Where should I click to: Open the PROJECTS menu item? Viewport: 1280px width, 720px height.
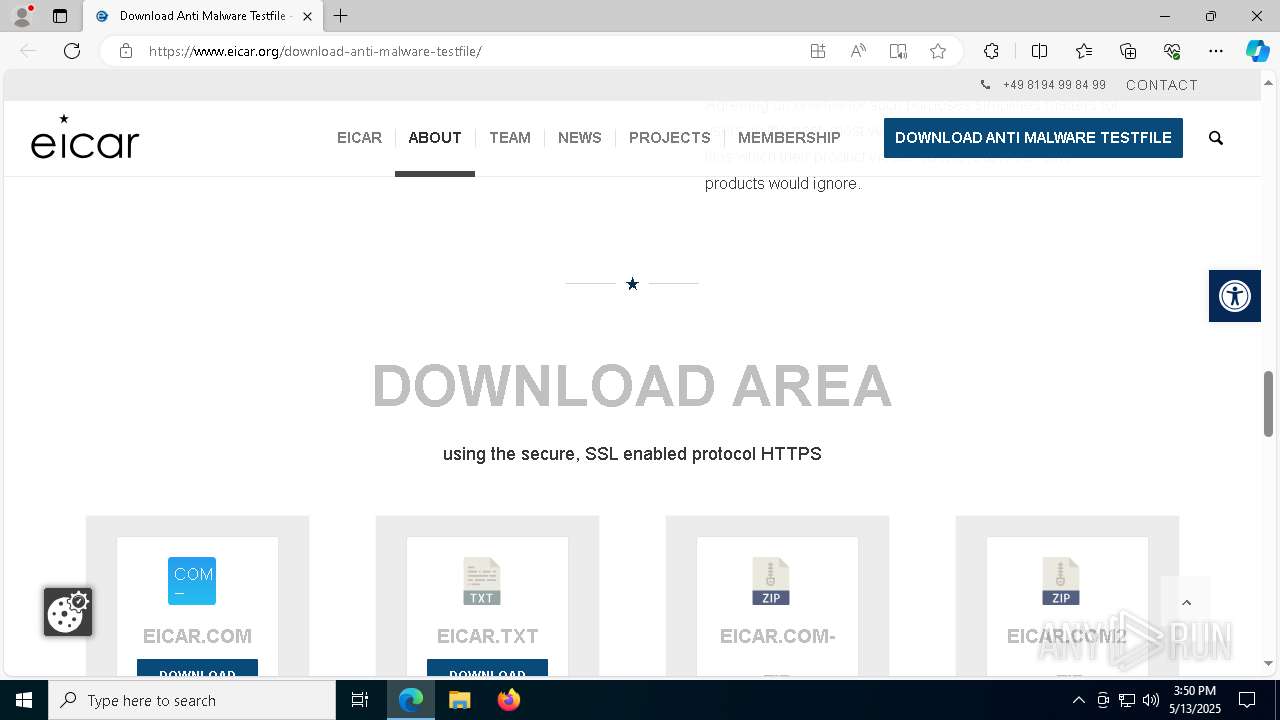[670, 138]
